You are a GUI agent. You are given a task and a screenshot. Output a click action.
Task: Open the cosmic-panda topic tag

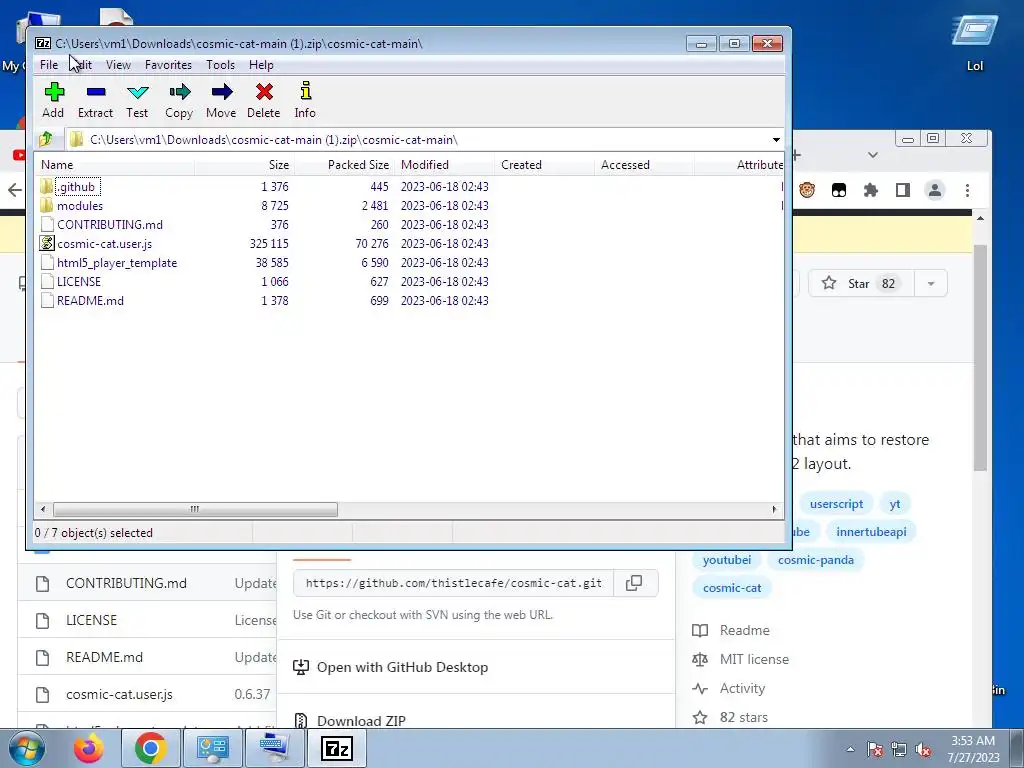pos(816,560)
